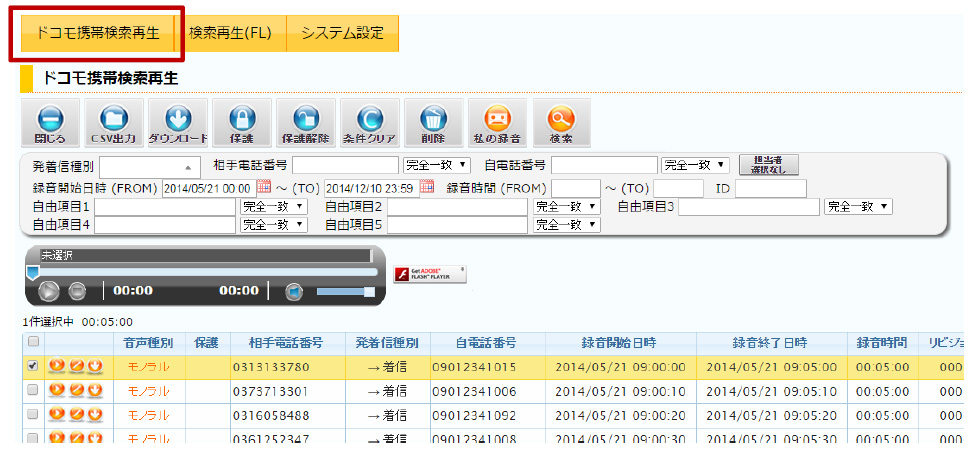Toggle the select-all checkbox in table header
Image resolution: width=971 pixels, height=475 pixels.
point(33,342)
